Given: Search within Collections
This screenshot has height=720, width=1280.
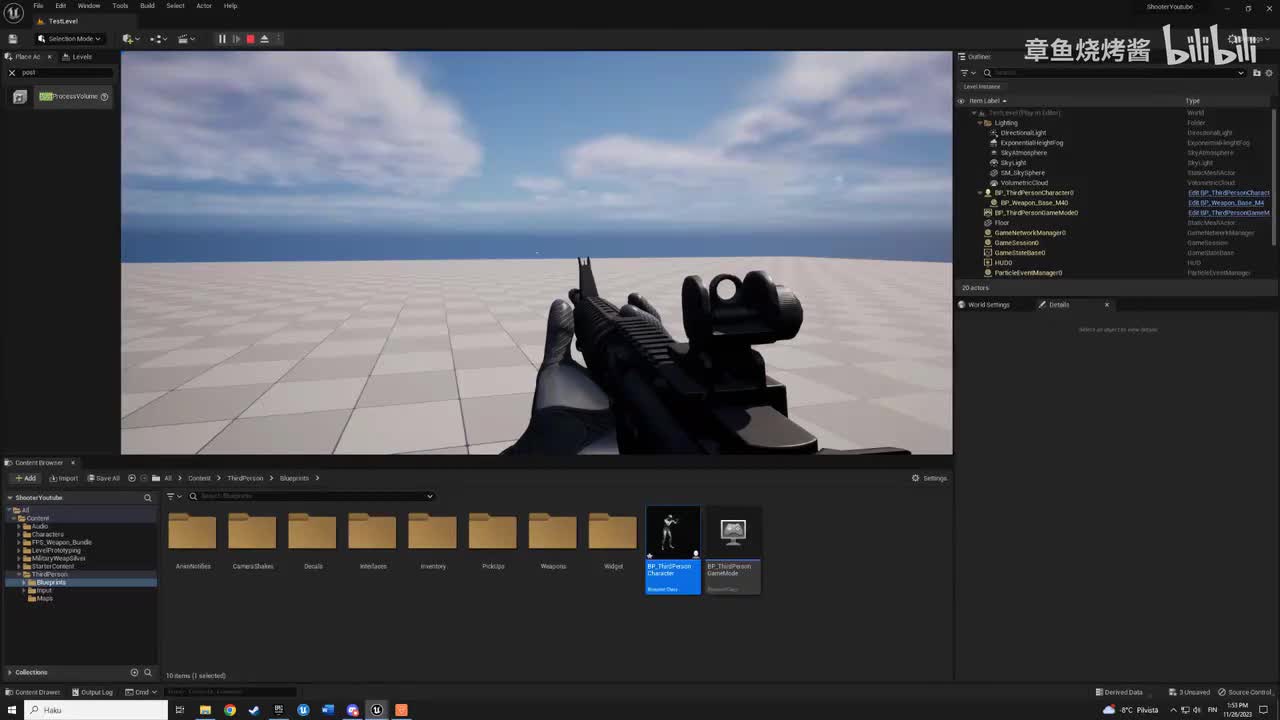Looking at the screenshot, I should pyautogui.click(x=148, y=672).
